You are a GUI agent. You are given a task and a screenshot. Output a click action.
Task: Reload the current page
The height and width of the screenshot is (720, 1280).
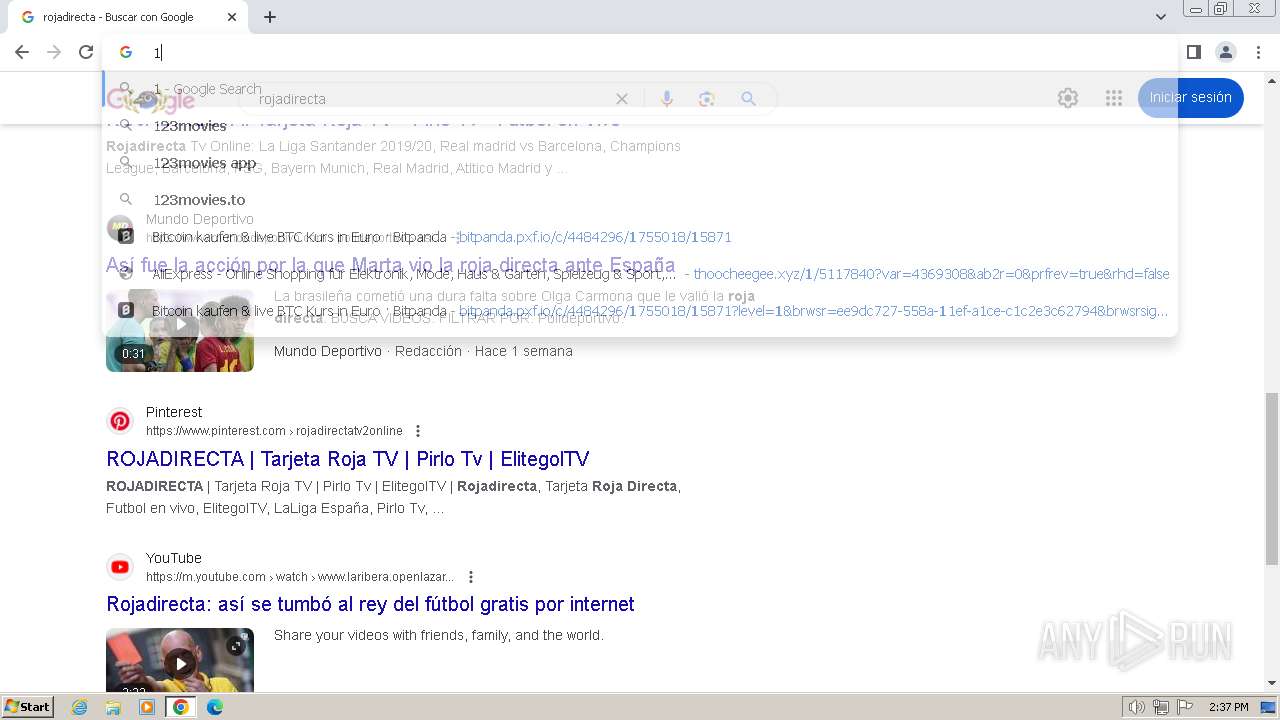click(86, 52)
